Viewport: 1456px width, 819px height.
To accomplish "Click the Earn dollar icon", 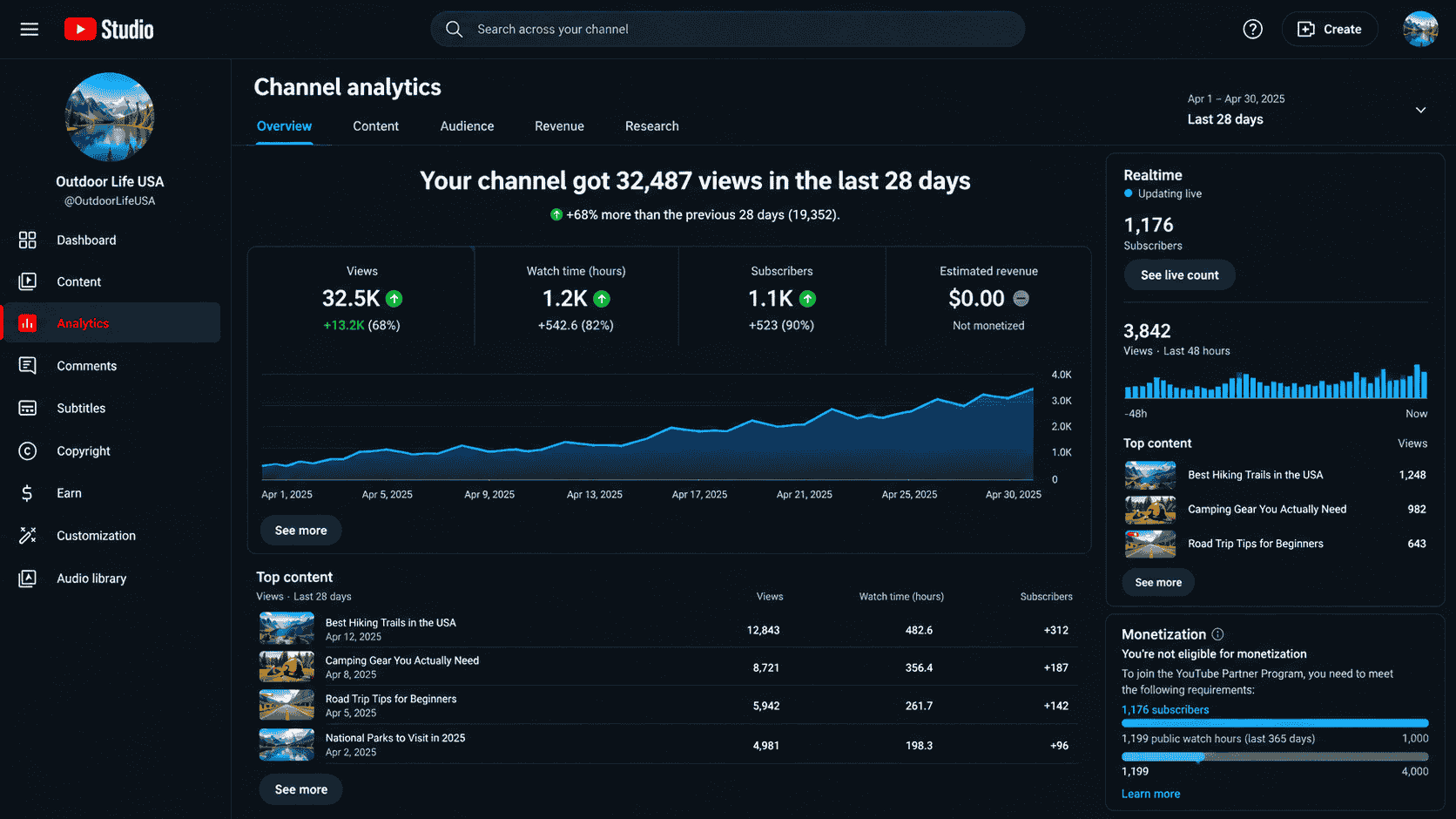I will tap(28, 493).
